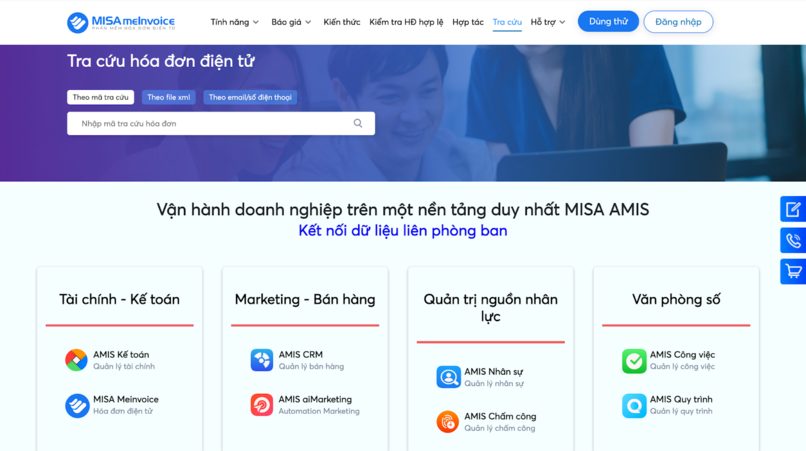This screenshot has height=451, width=806.
Task: Expand the Tính năng dropdown menu
Action: click(234, 22)
